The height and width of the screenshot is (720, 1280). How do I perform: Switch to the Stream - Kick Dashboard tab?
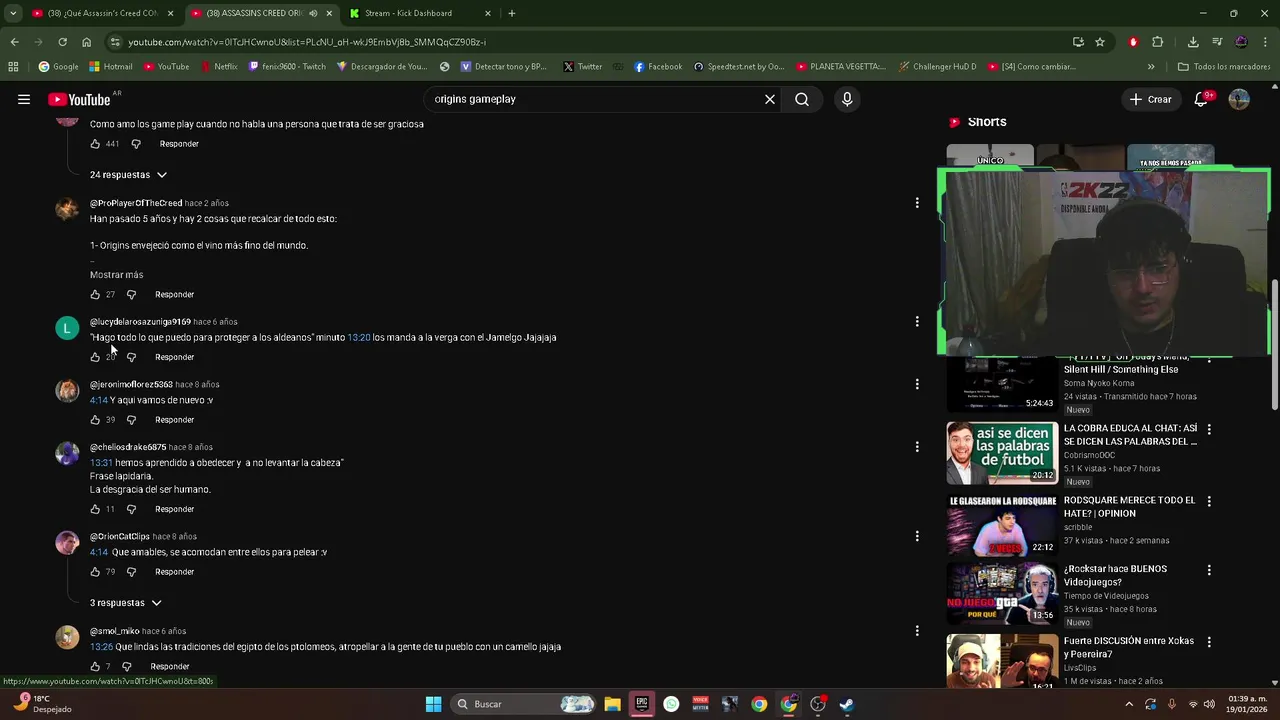pyautogui.click(x=419, y=13)
